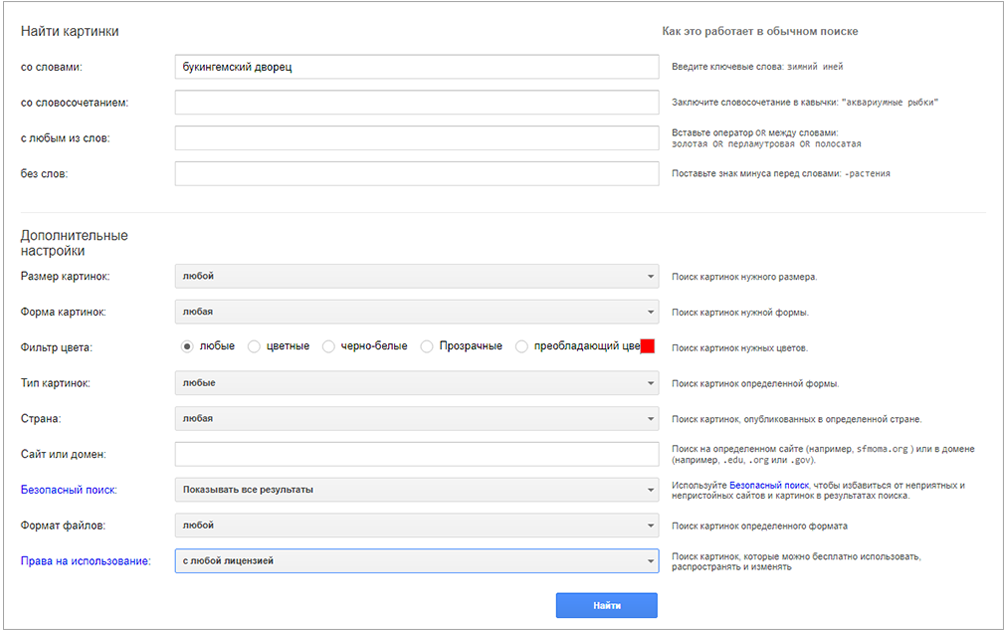Expand the «Форма картинок» dropdown
Image resolution: width=1006 pixels, height=632 pixels.
(416, 312)
